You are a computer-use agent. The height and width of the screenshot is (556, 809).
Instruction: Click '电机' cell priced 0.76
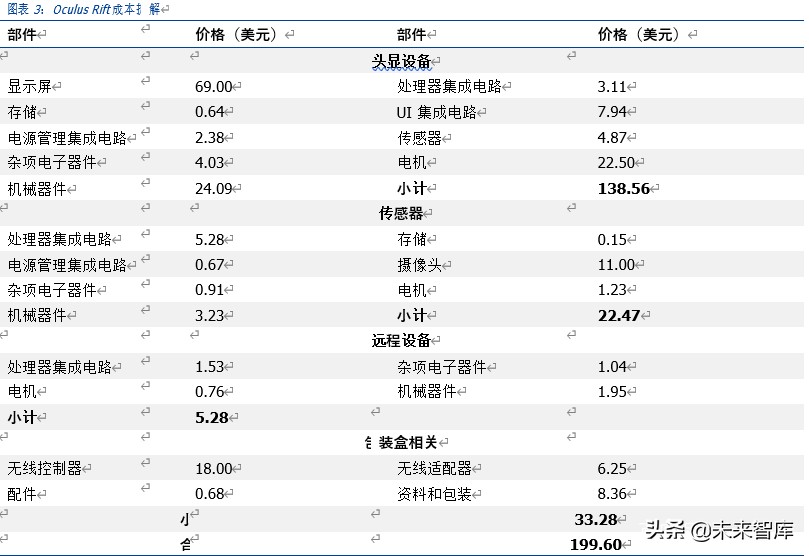tap(22, 391)
